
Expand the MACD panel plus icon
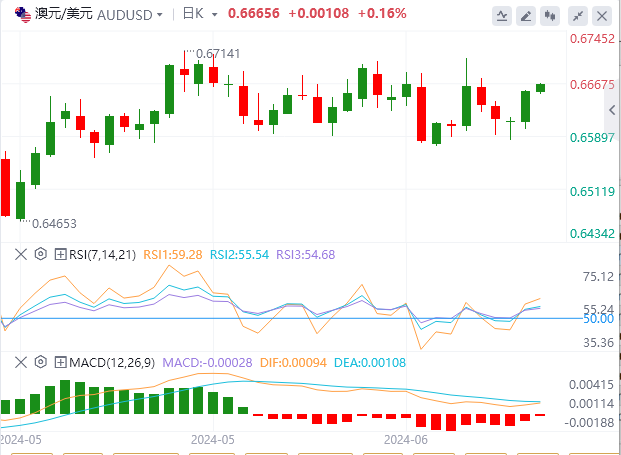click(x=60, y=362)
